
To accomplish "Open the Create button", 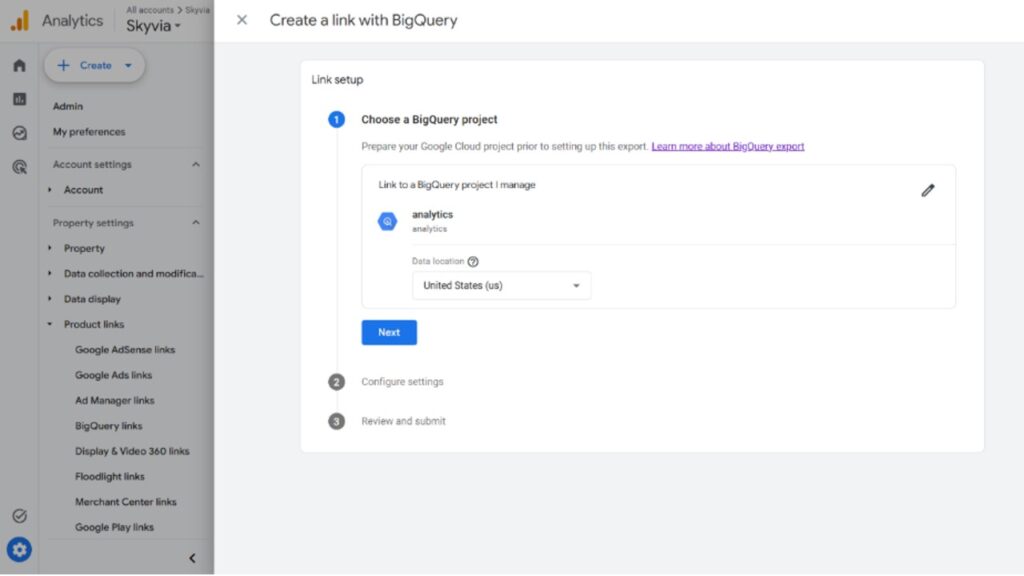I will (x=95, y=65).
